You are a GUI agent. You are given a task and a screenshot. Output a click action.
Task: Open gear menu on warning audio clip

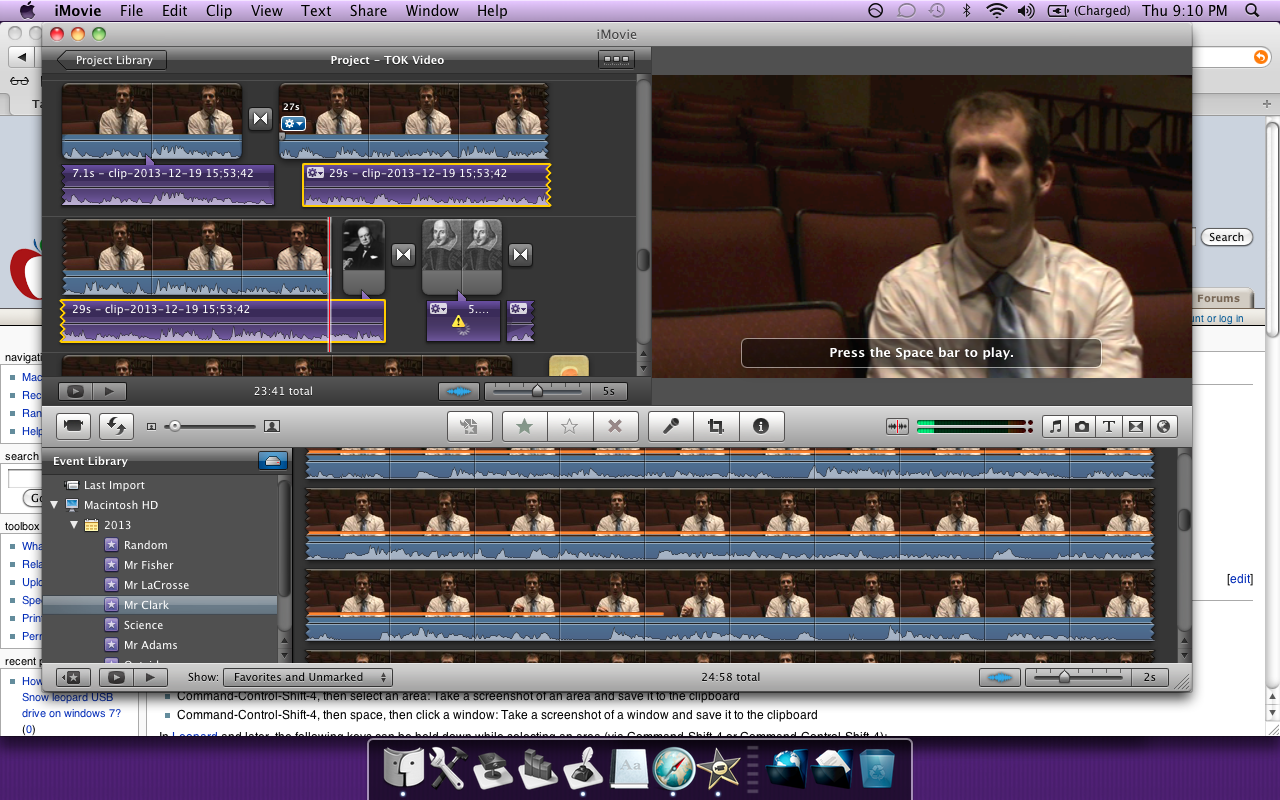tap(439, 309)
